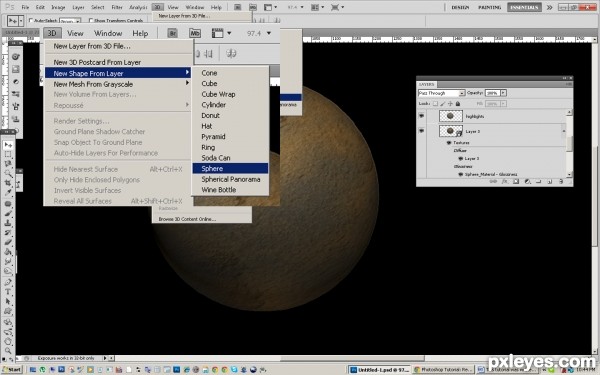Select the Eraser tool
The image size is (600, 375).
[x=8, y=242]
